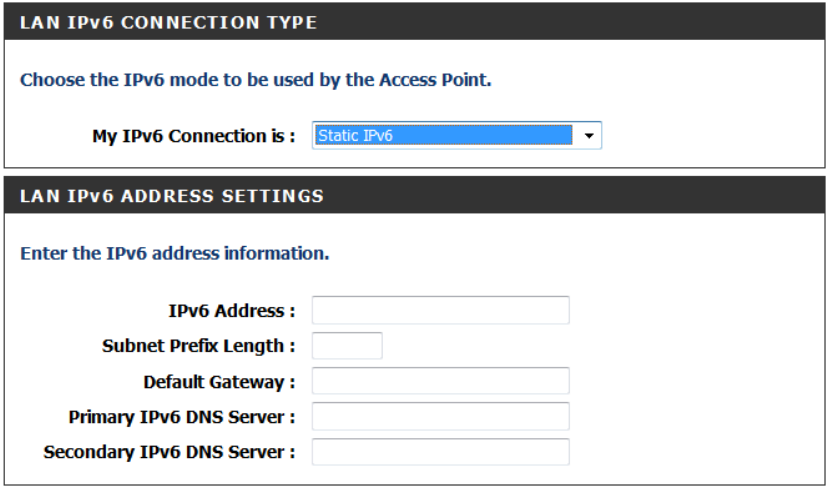Image resolution: width=832 pixels, height=492 pixels.
Task: Click the IPv6 Address label
Action: click(x=231, y=311)
